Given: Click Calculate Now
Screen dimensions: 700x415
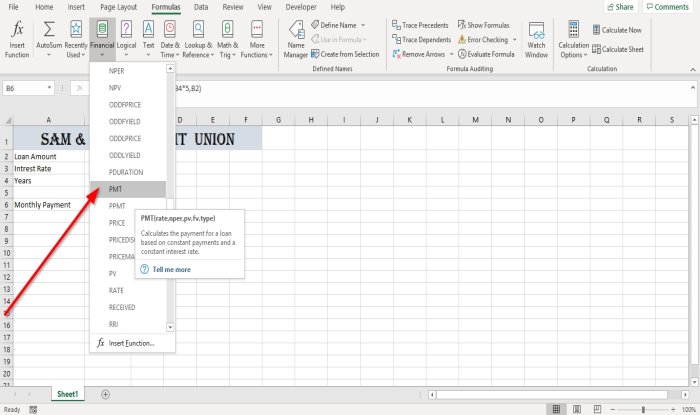Looking at the screenshot, I should [x=617, y=30].
